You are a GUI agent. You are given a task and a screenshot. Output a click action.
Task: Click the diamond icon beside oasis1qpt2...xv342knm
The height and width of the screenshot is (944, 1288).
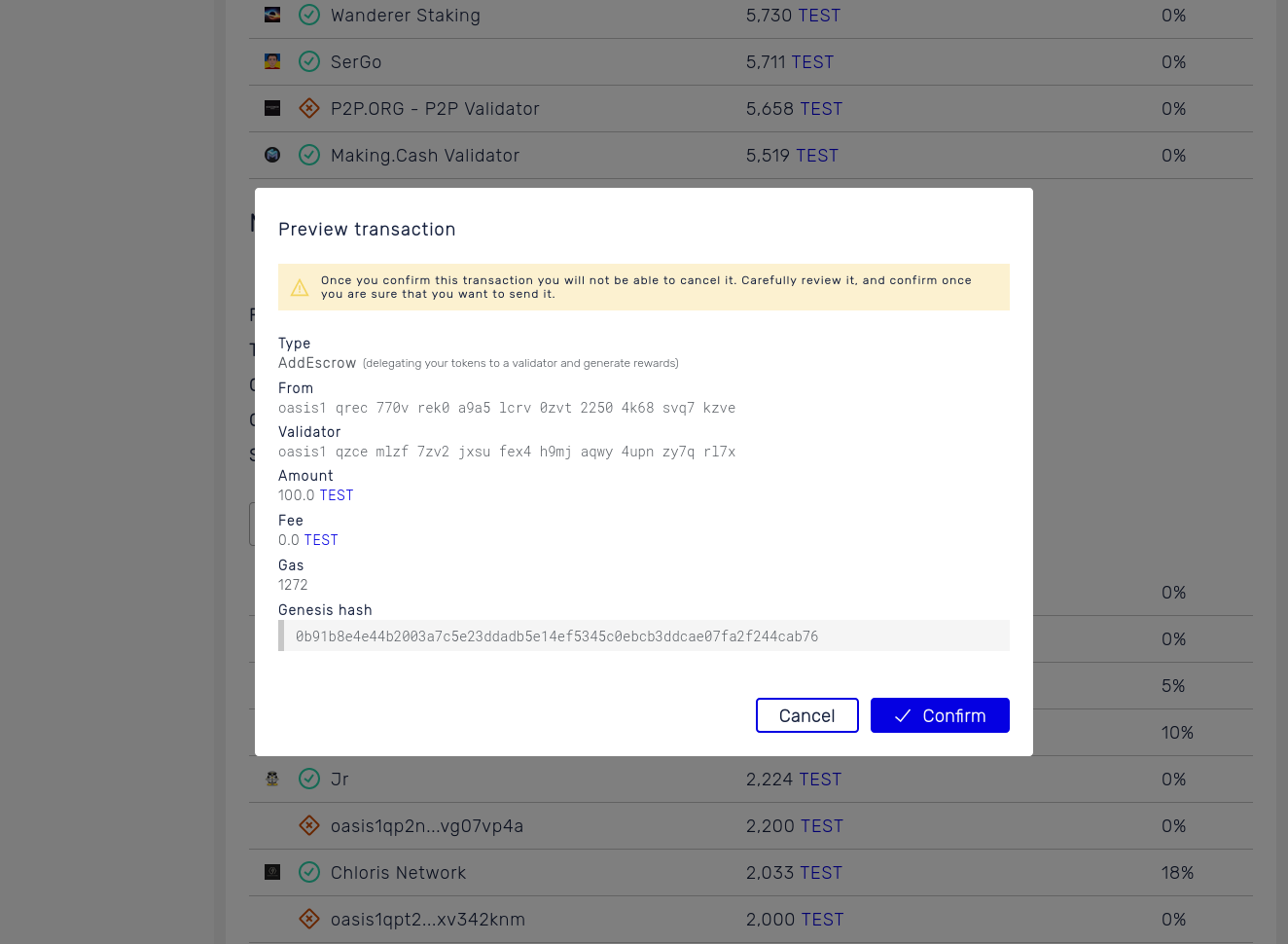[x=309, y=919]
